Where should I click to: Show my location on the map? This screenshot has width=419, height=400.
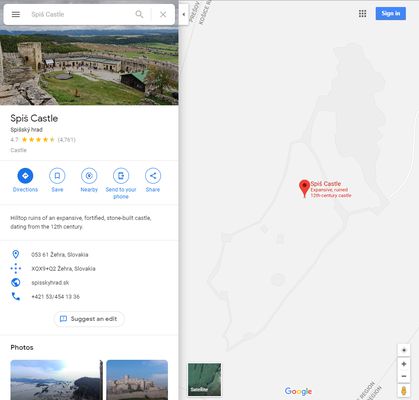coord(404,350)
